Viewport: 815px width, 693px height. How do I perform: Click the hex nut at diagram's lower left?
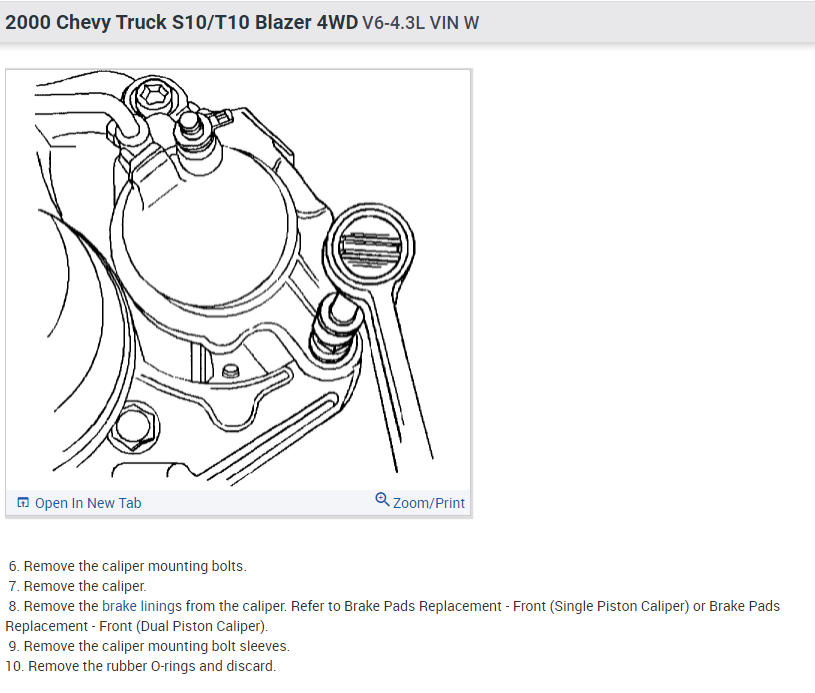[x=133, y=426]
